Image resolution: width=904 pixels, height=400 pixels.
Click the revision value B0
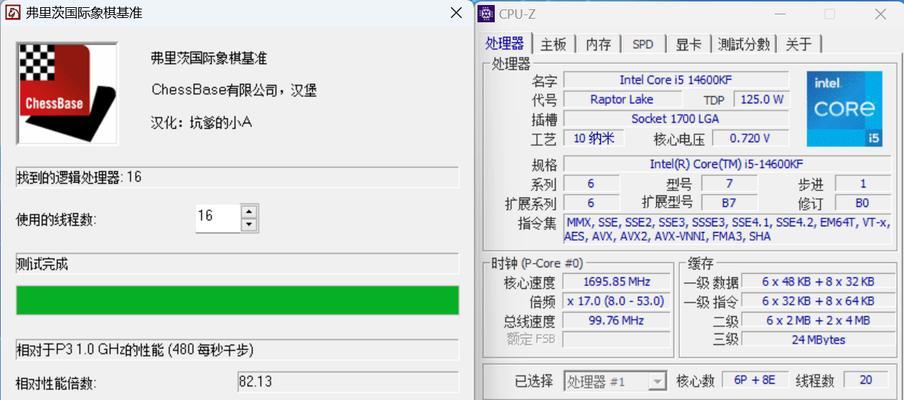point(862,202)
